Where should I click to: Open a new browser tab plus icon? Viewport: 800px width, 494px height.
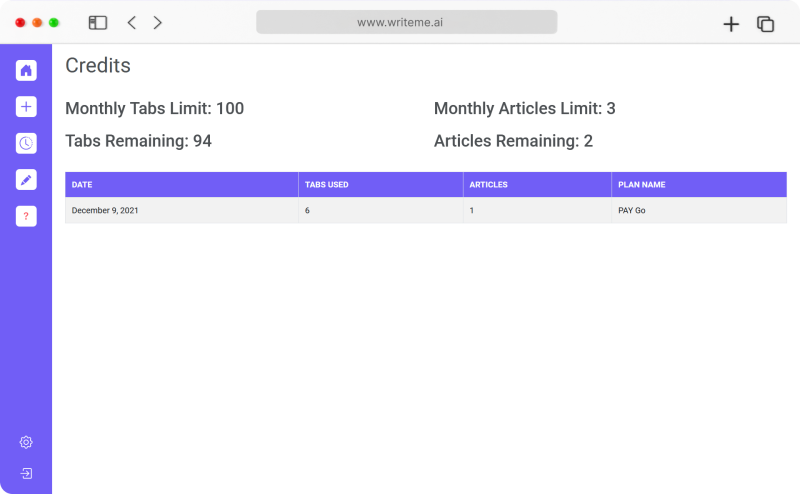[731, 24]
